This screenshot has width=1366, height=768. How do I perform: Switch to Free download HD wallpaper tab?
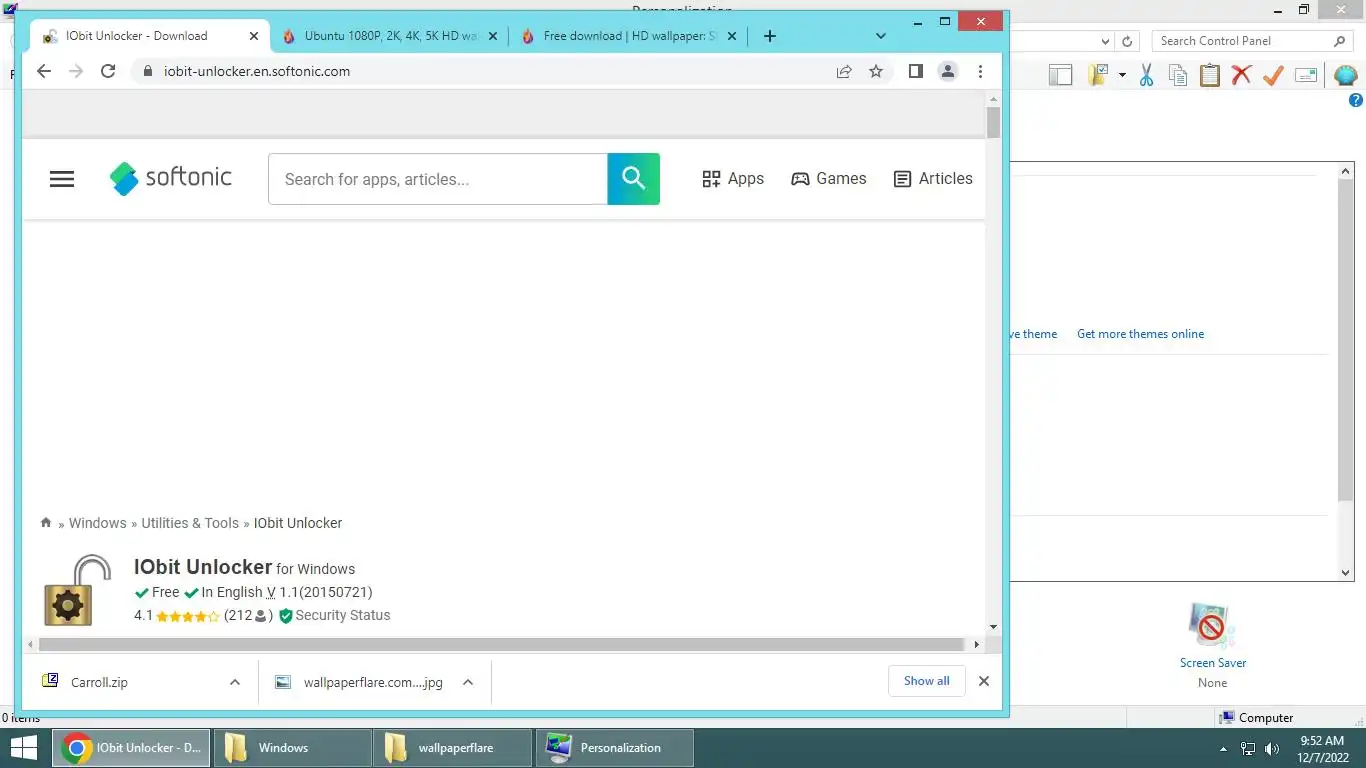tap(629, 36)
